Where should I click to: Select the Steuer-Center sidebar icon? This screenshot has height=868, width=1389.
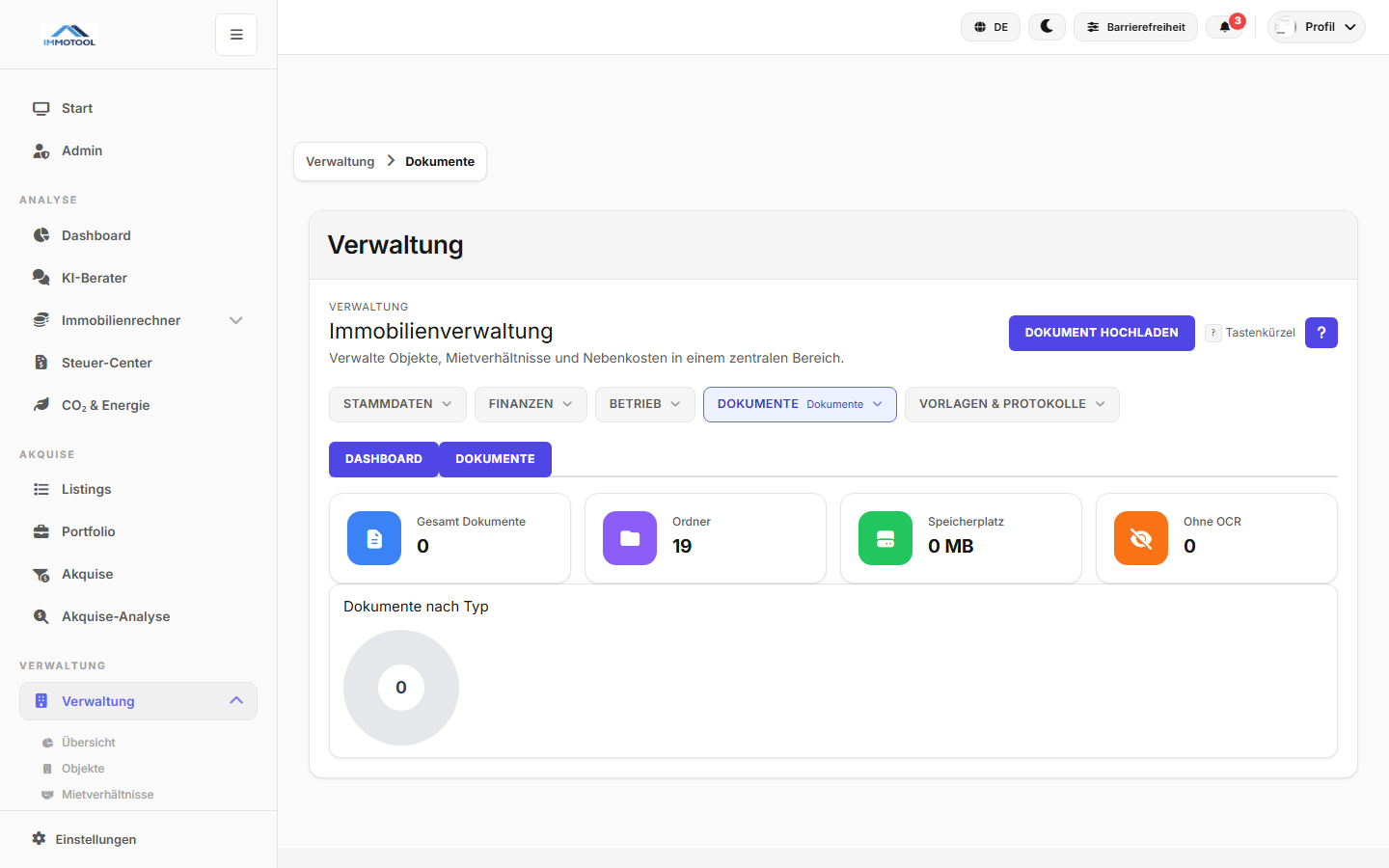tap(42, 363)
